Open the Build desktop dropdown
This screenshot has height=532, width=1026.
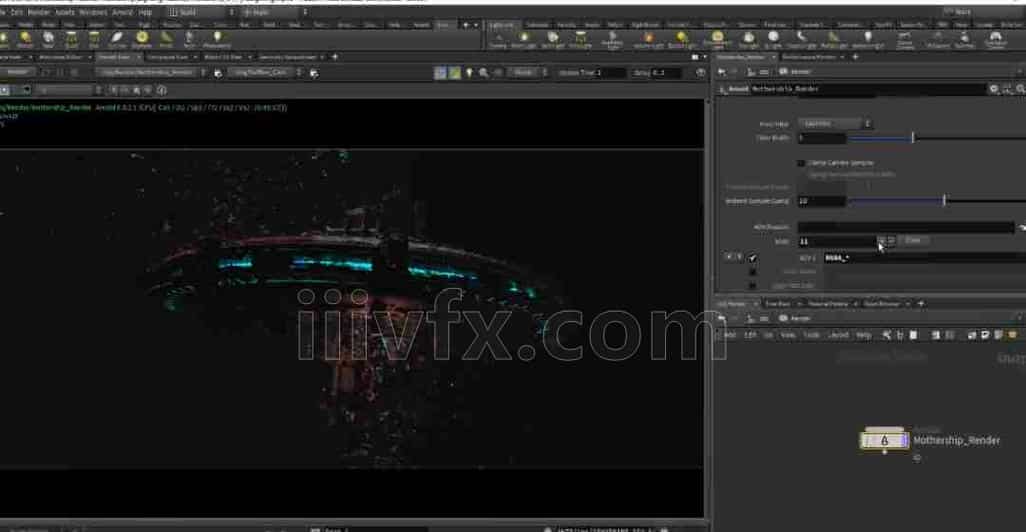point(203,12)
